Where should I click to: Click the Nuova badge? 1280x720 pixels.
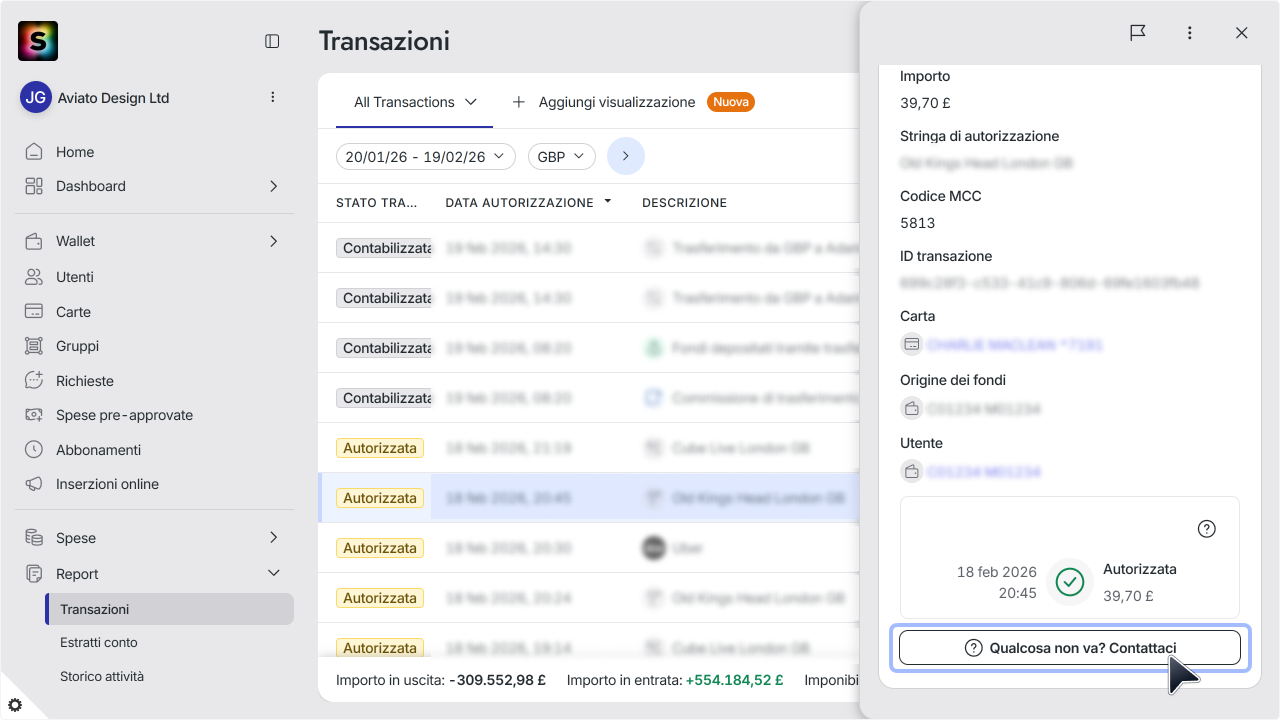731,102
